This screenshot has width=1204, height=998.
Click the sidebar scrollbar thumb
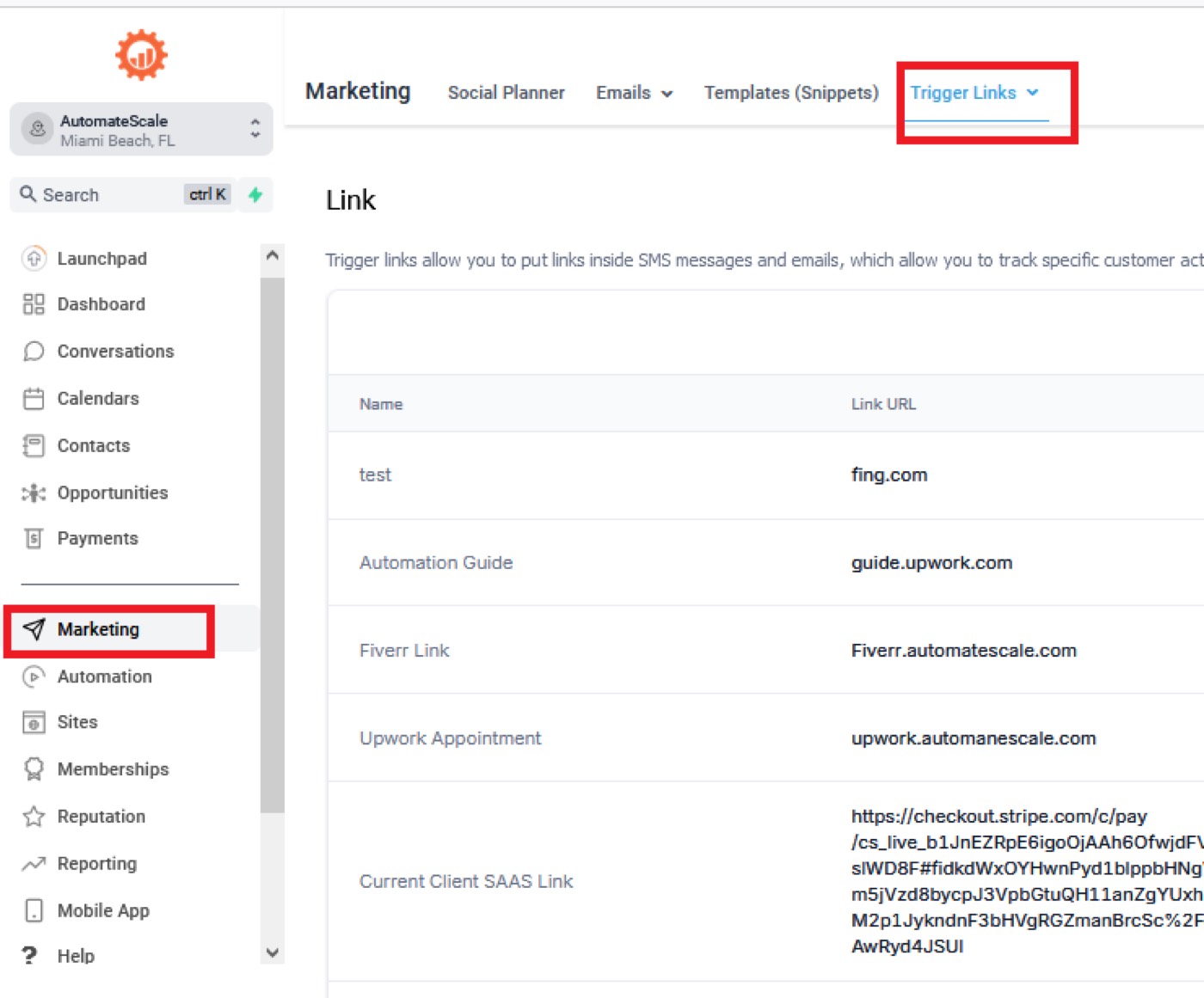click(x=273, y=544)
